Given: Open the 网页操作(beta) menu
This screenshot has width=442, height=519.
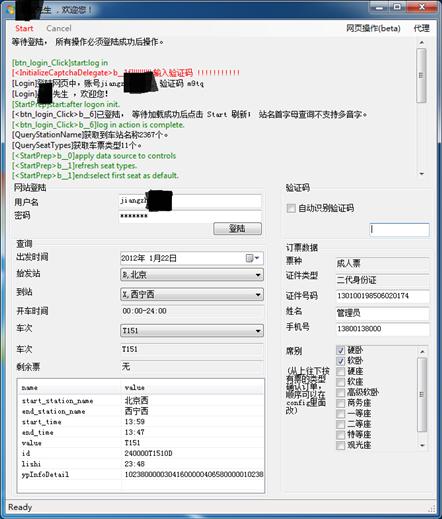Looking at the screenshot, I should 373,28.
